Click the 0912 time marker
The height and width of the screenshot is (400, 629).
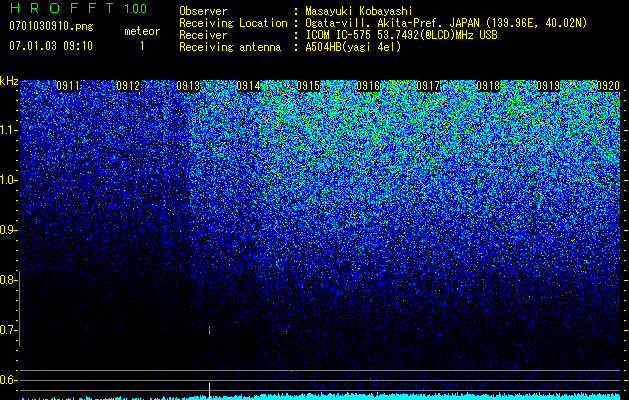(x=128, y=86)
